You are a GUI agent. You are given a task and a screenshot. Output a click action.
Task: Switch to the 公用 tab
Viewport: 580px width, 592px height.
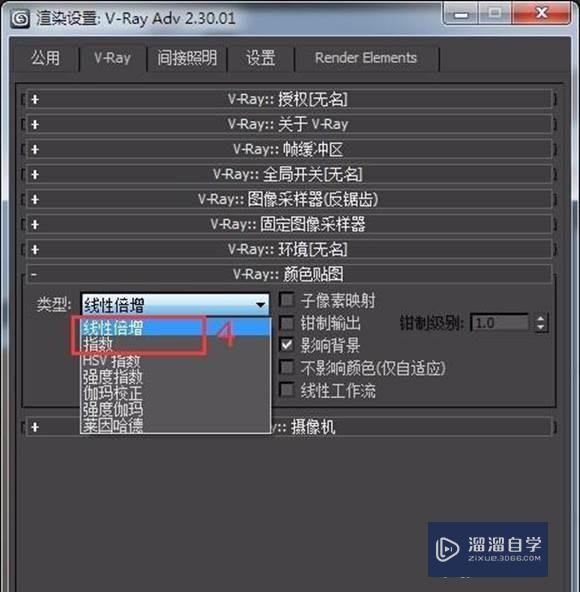coord(45,58)
